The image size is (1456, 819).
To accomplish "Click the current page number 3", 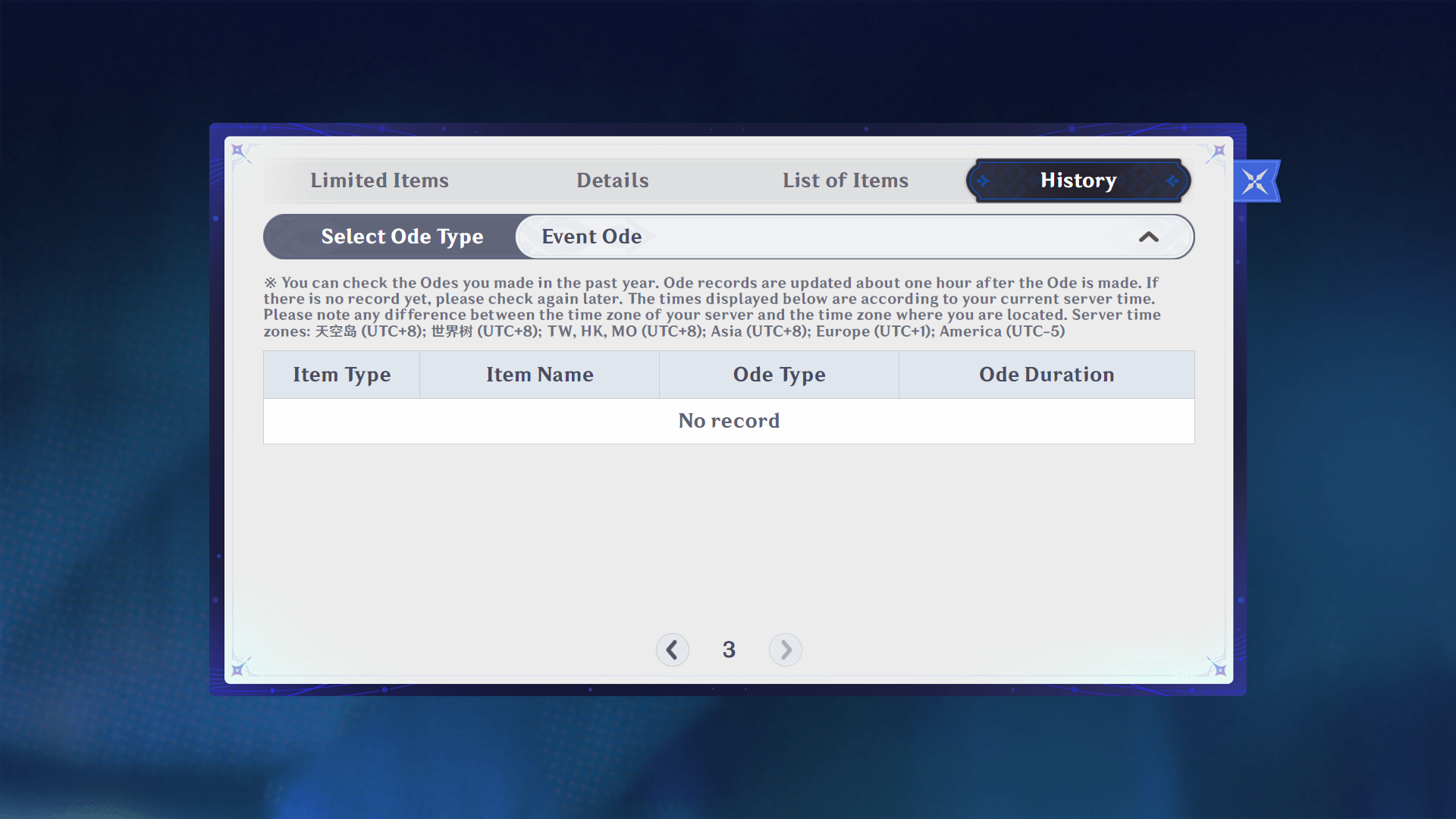I will click(729, 650).
